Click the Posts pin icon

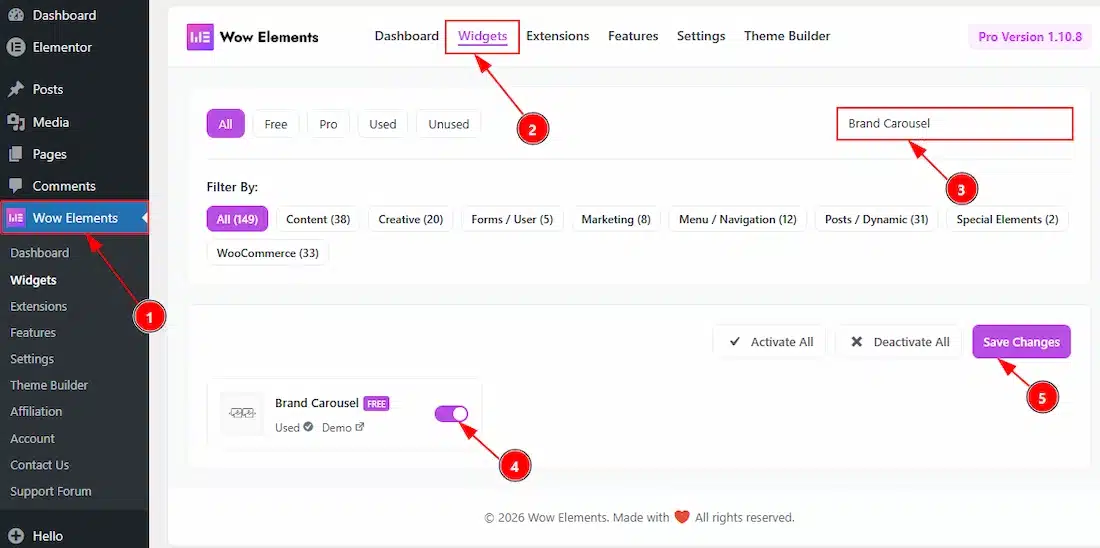(x=16, y=89)
